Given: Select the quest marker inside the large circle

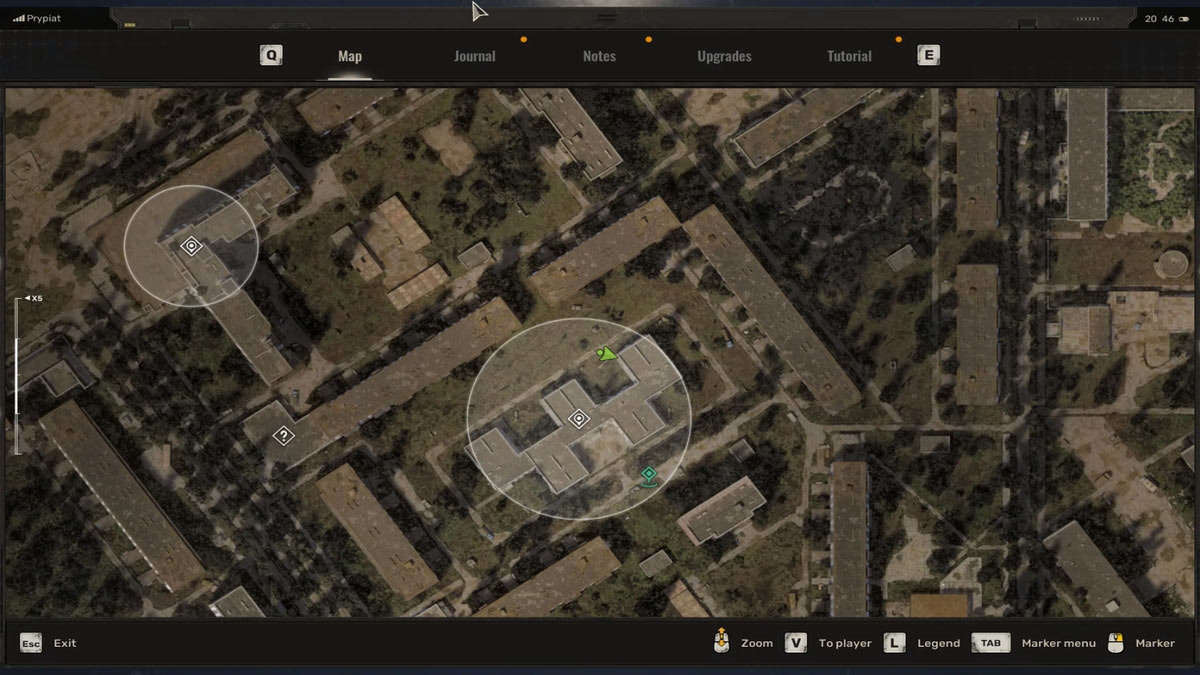Looking at the screenshot, I should pos(580,420).
